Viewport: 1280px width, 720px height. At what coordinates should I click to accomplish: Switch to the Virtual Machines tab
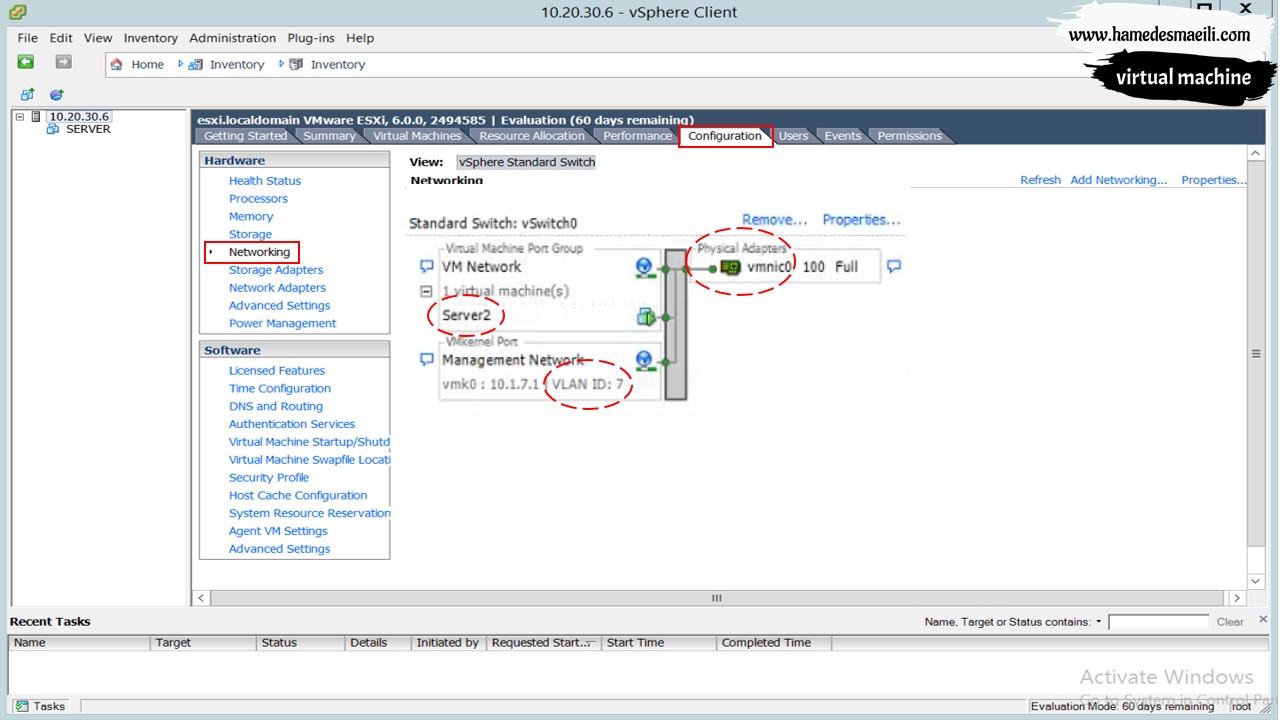point(417,136)
